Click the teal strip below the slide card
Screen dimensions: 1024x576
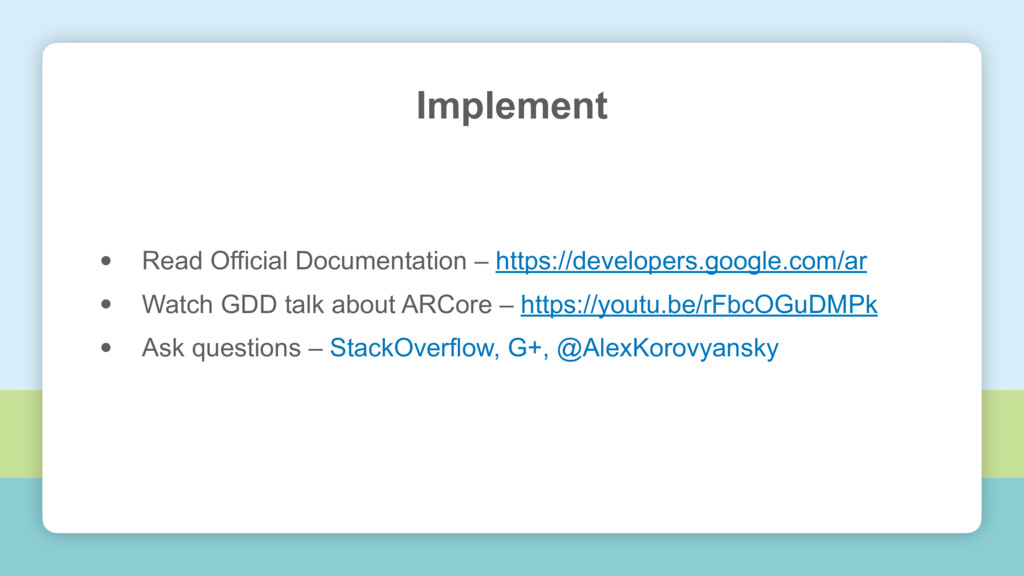[x=512, y=555]
